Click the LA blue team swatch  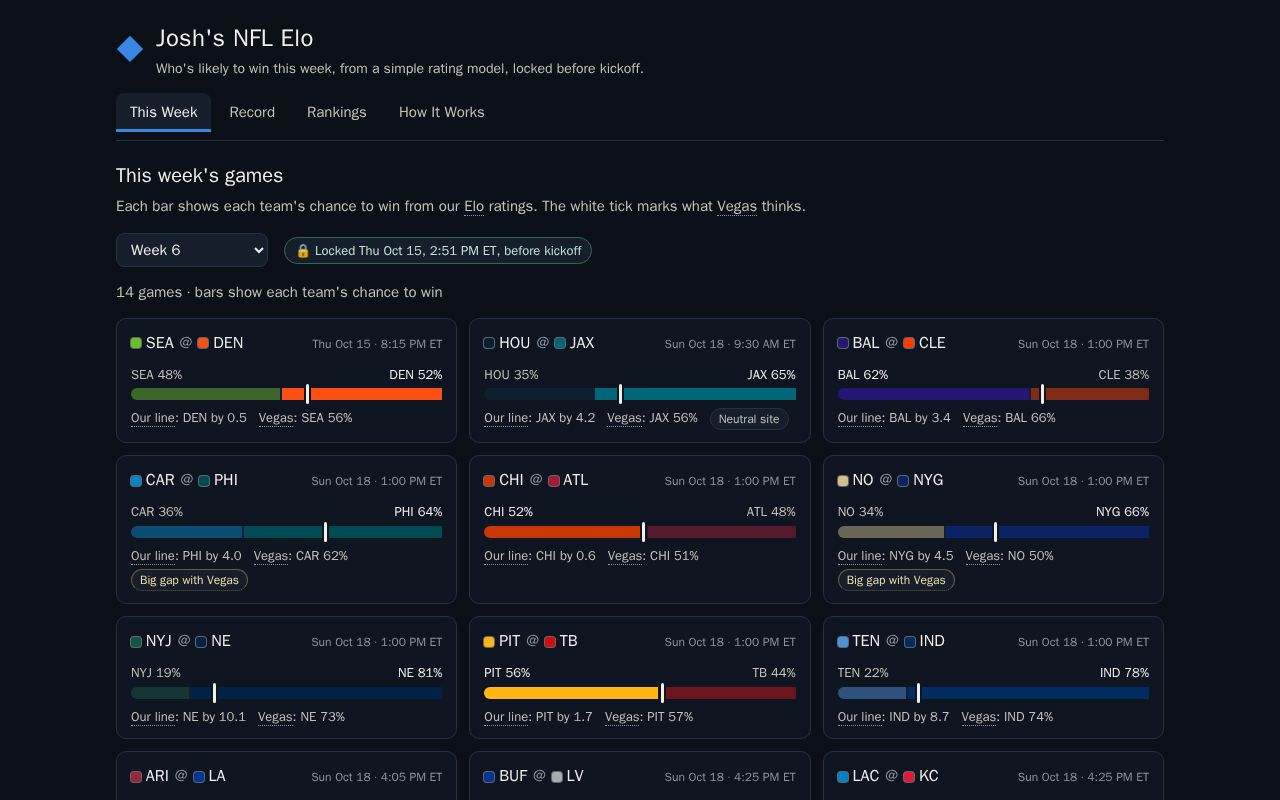click(x=199, y=777)
